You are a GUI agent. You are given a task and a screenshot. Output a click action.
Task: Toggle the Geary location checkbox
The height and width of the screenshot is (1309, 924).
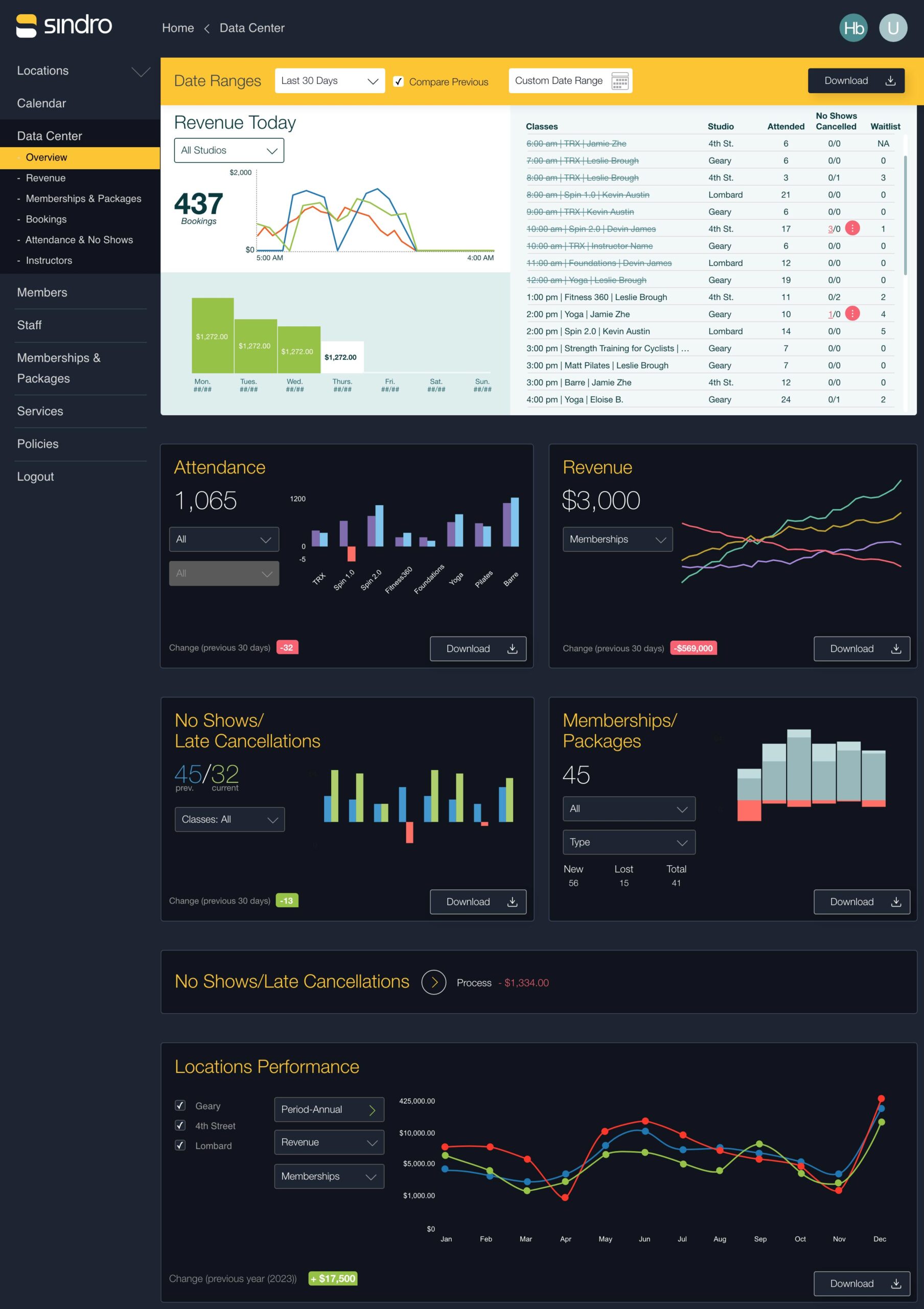[x=180, y=1105]
